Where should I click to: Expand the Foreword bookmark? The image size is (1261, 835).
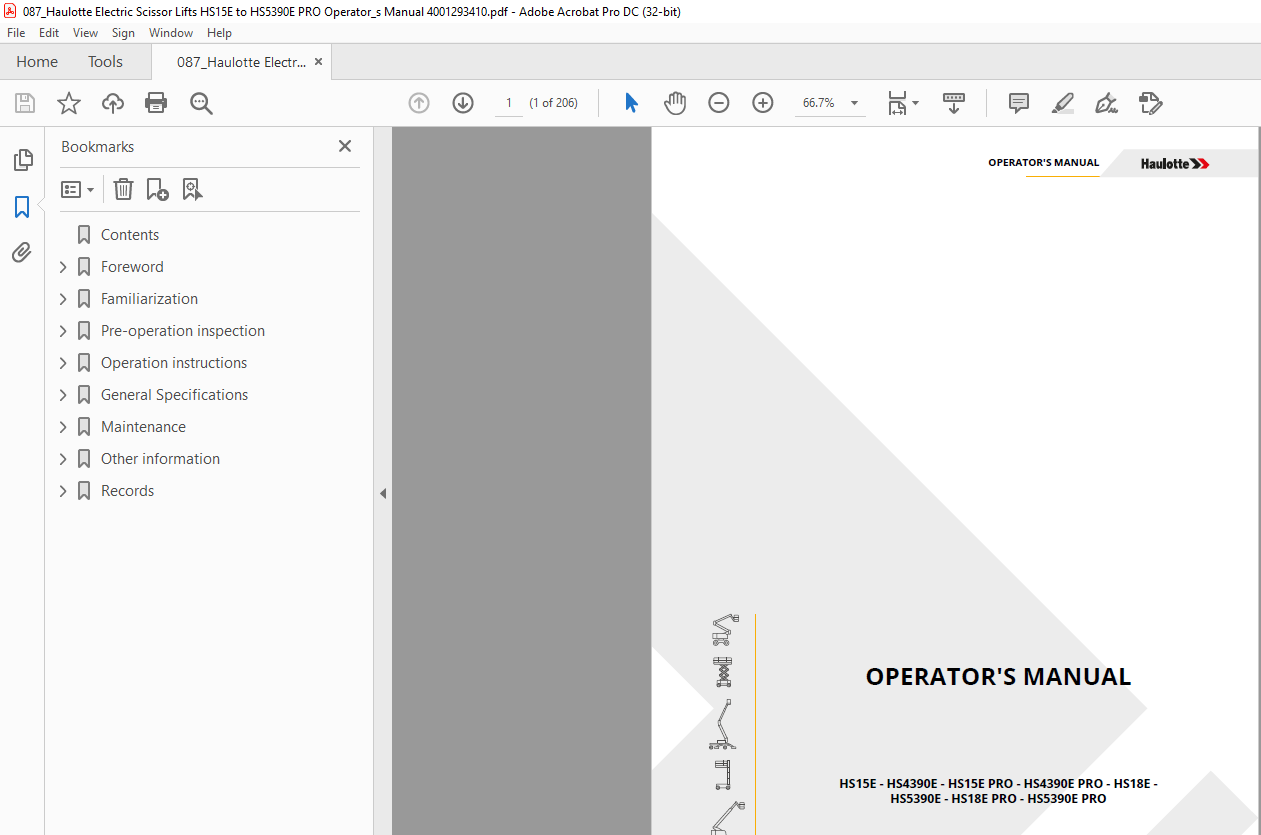(x=63, y=267)
